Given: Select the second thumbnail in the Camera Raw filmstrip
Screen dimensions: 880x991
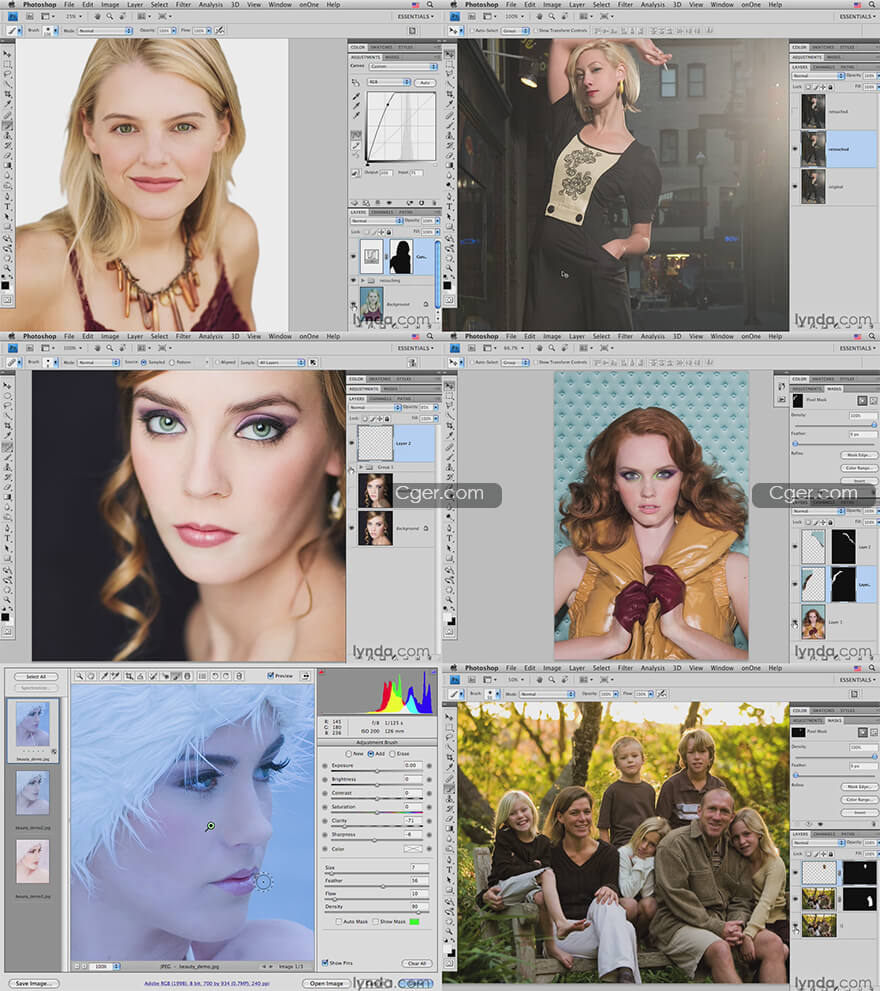Looking at the screenshot, I should pyautogui.click(x=33, y=793).
